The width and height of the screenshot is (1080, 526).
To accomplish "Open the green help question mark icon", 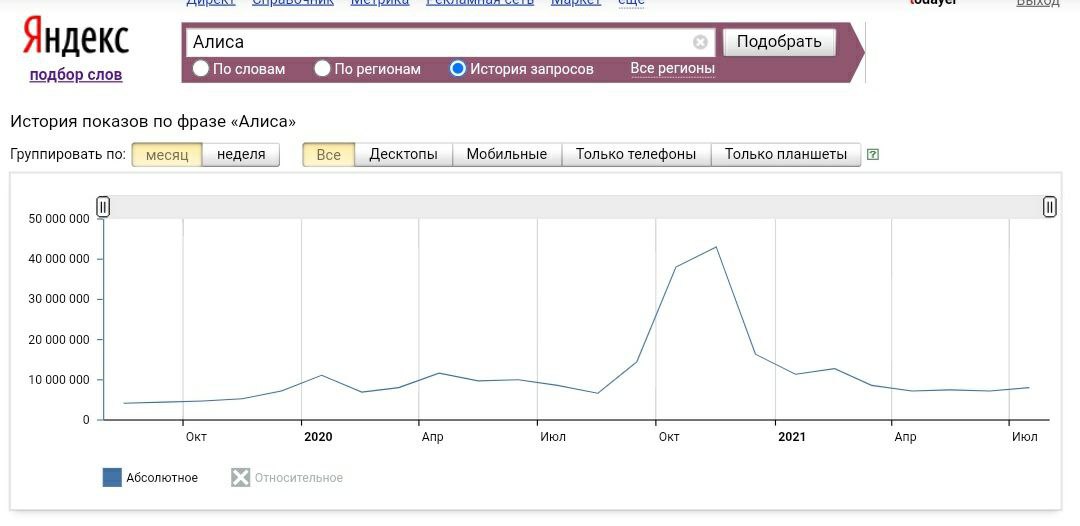I will (x=873, y=154).
